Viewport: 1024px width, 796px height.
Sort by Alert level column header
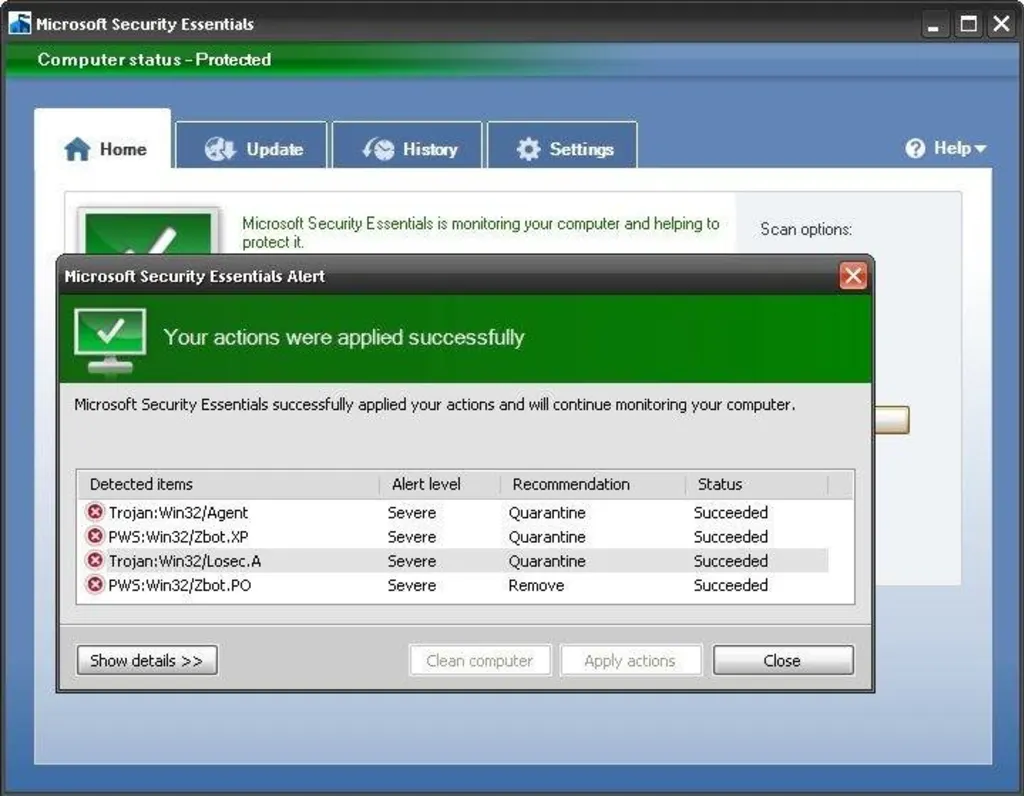point(440,485)
